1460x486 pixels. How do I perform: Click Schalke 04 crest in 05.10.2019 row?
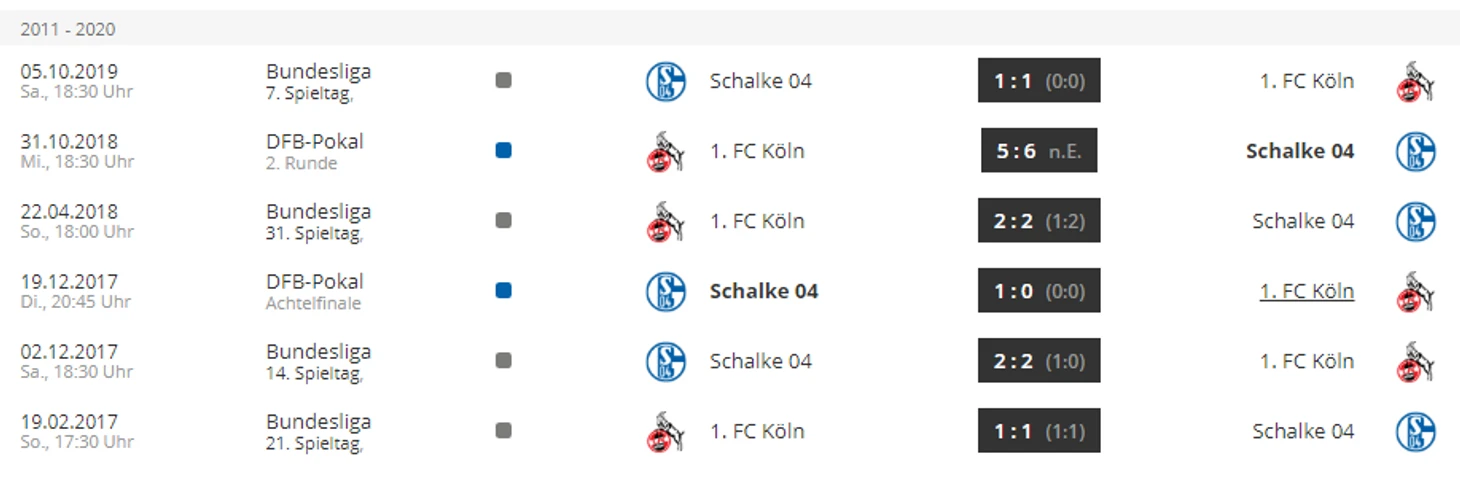click(665, 81)
